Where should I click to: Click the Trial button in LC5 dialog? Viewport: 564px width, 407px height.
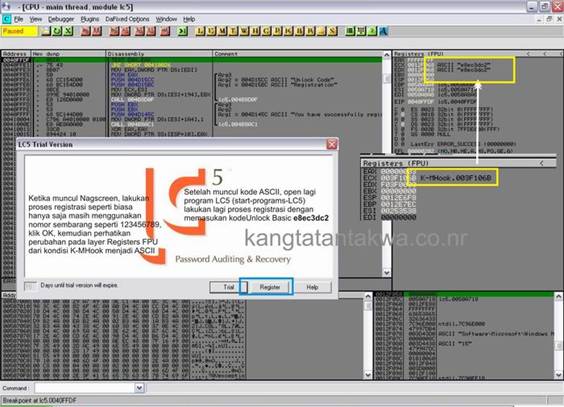tap(228, 287)
